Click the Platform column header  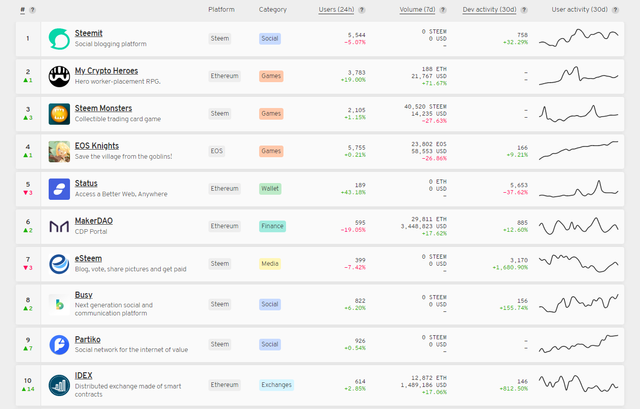[221, 10]
